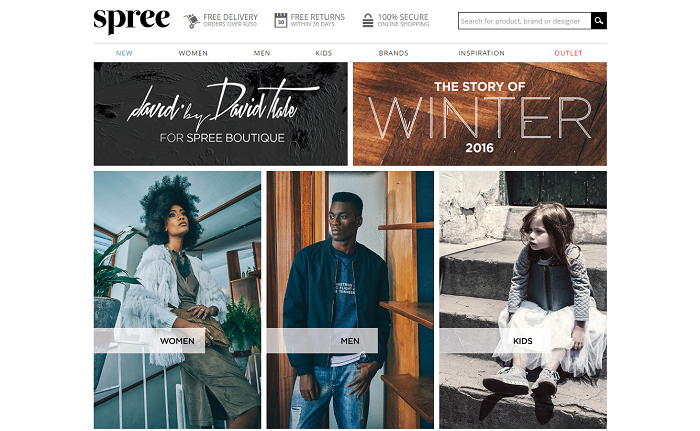Click the Spree logo
Image resolution: width=700 pixels, height=431 pixels.
click(132, 21)
